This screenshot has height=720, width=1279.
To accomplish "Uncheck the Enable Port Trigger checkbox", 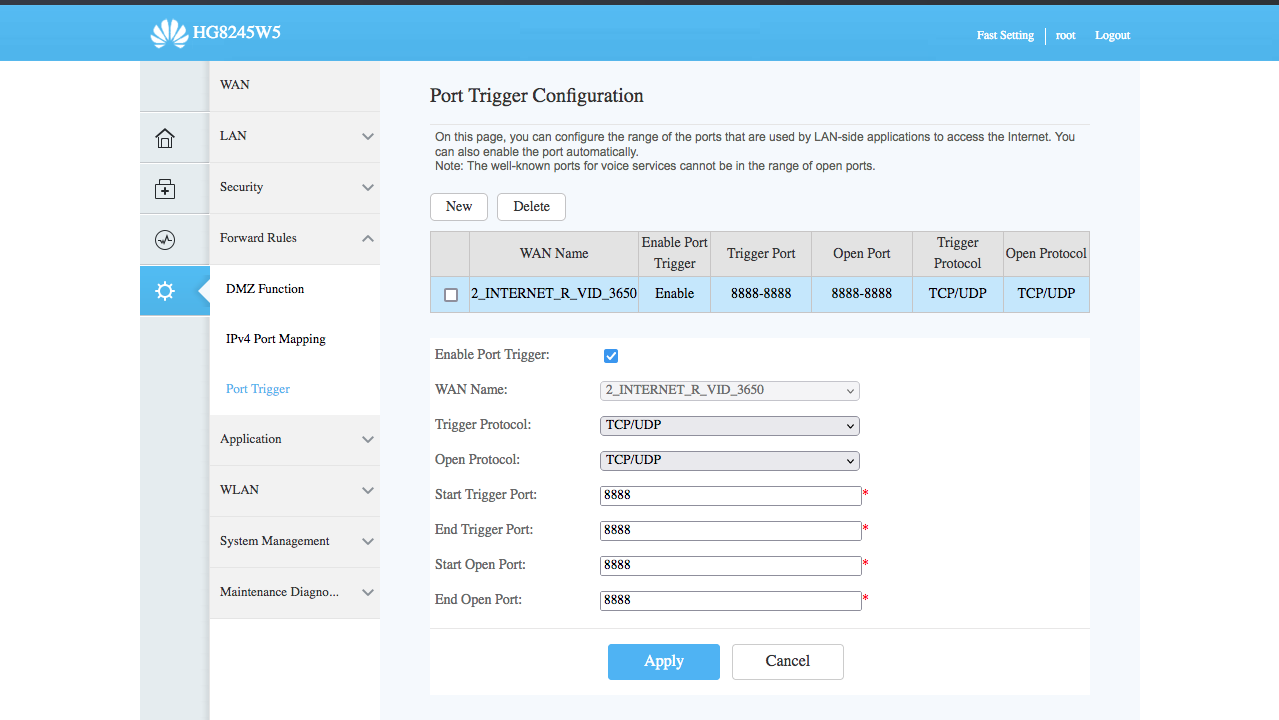I will pos(611,356).
